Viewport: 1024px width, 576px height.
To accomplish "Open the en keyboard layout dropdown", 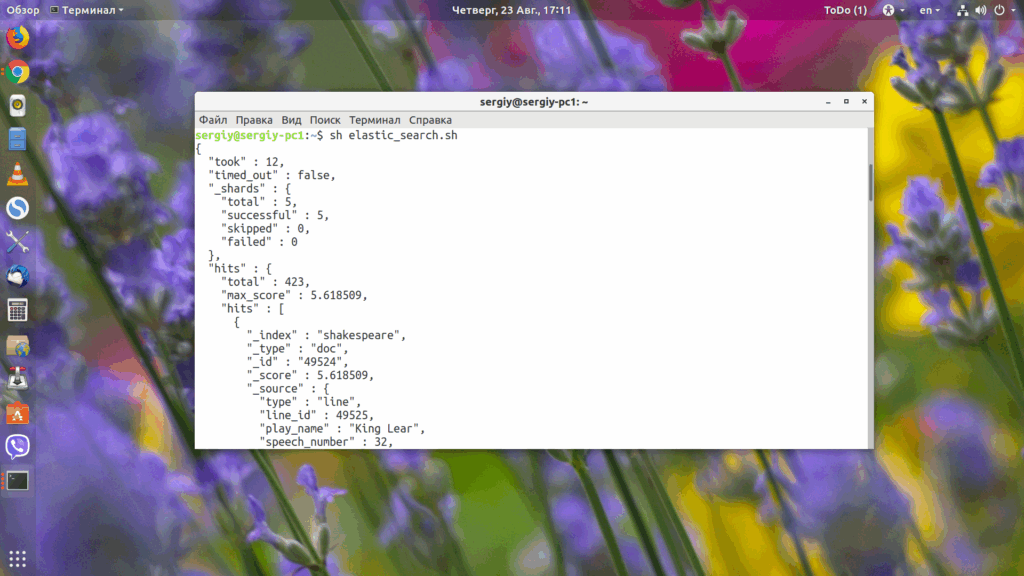I will (929, 10).
